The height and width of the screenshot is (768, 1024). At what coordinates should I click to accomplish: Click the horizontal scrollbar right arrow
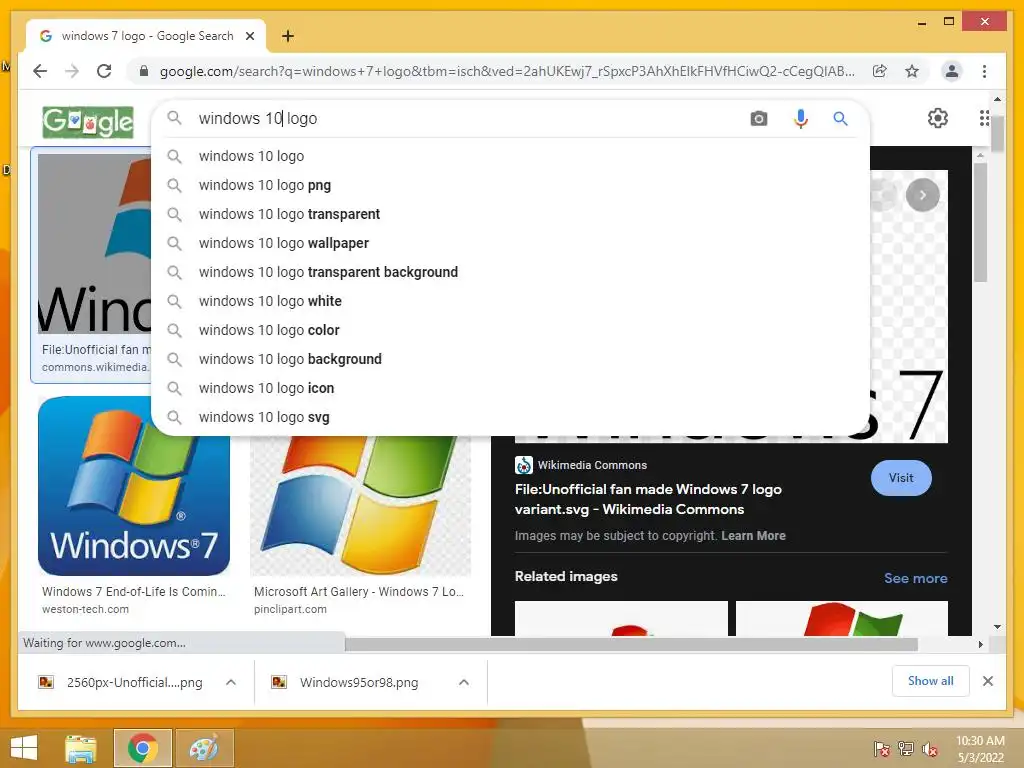[x=980, y=645]
